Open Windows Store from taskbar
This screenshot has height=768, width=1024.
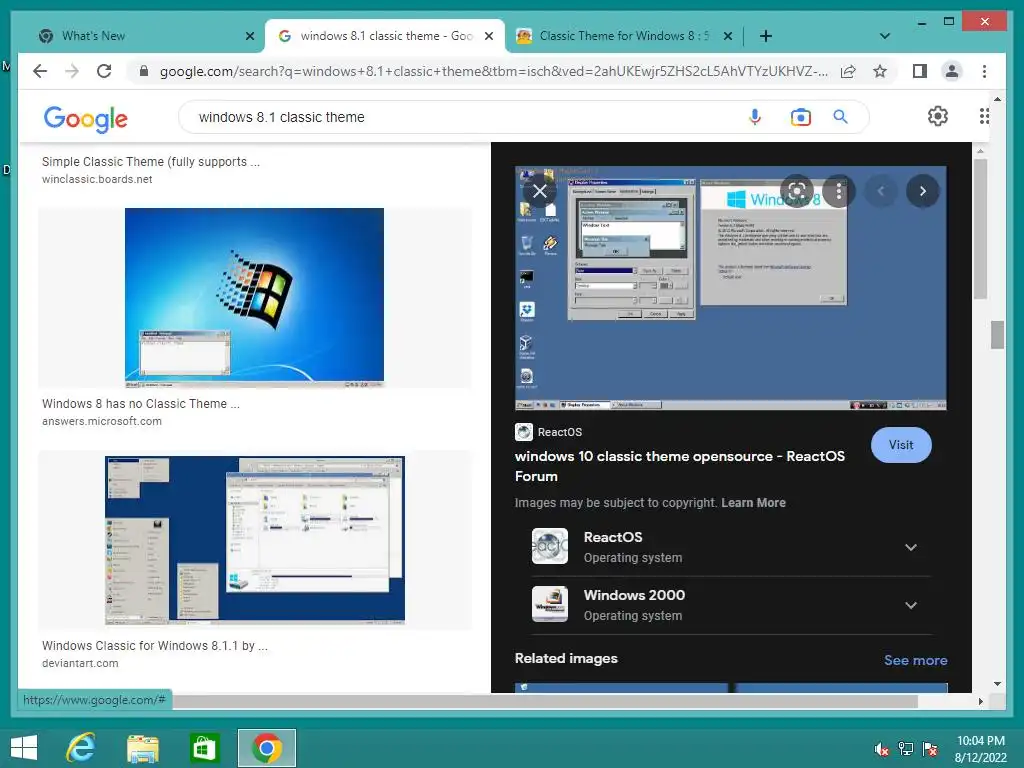click(204, 748)
